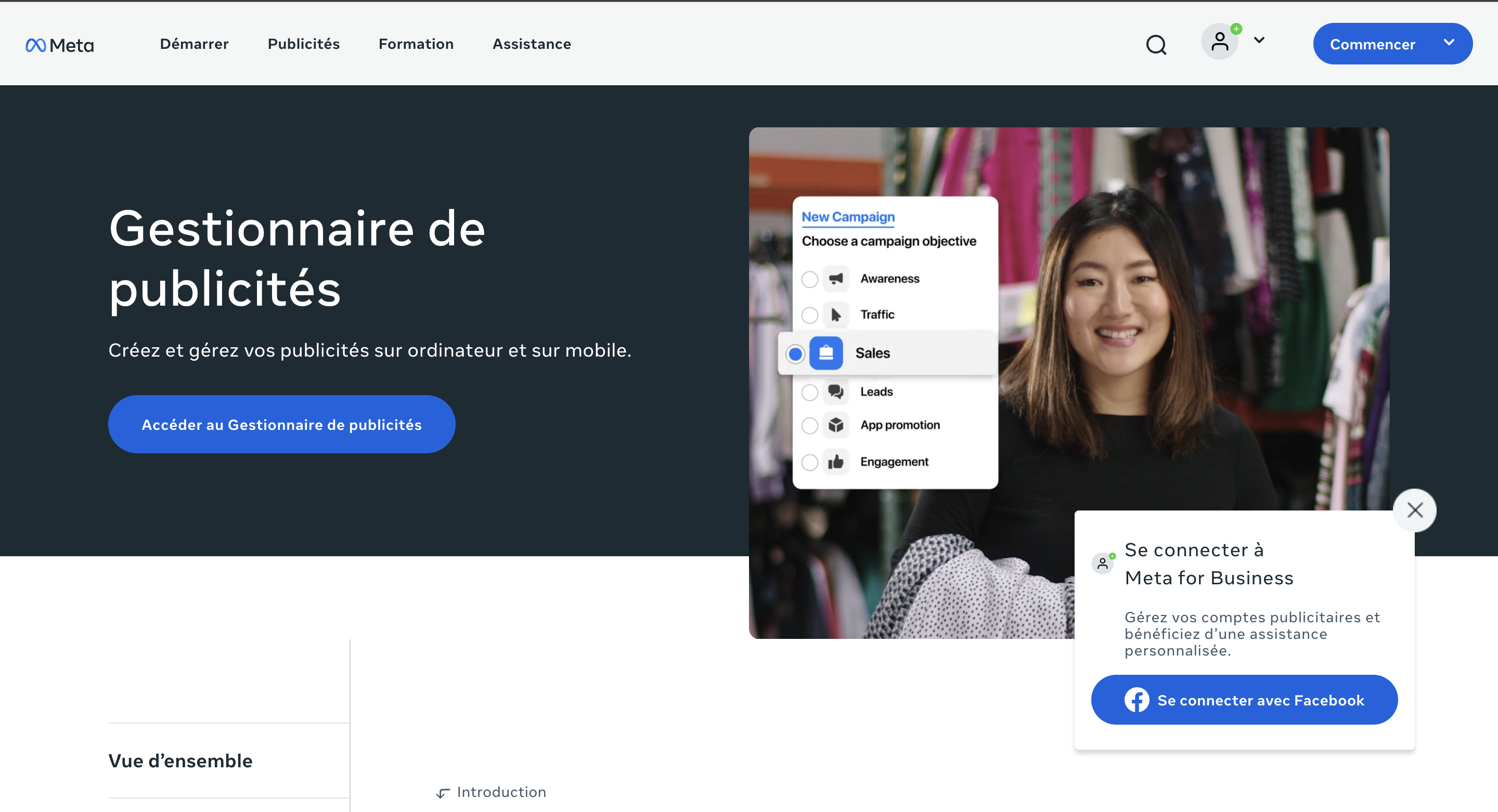Viewport: 1498px width, 812px height.
Task: Select the Traffic radio button
Action: coord(809,315)
